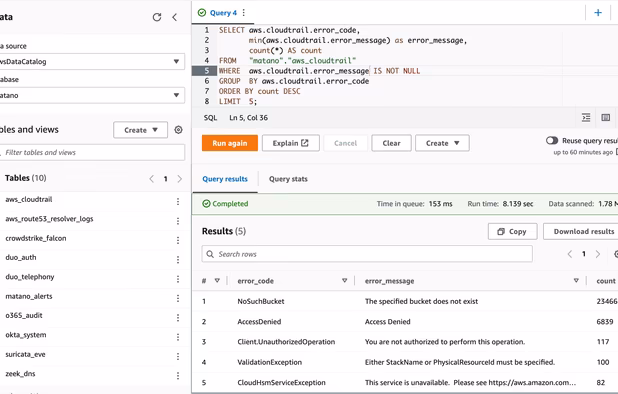Go to next tables page

[180, 178]
